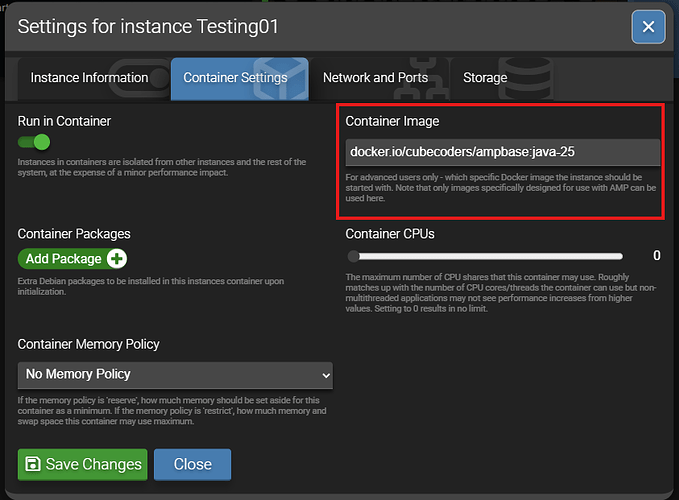Click the Add Package button label

click(x=64, y=259)
